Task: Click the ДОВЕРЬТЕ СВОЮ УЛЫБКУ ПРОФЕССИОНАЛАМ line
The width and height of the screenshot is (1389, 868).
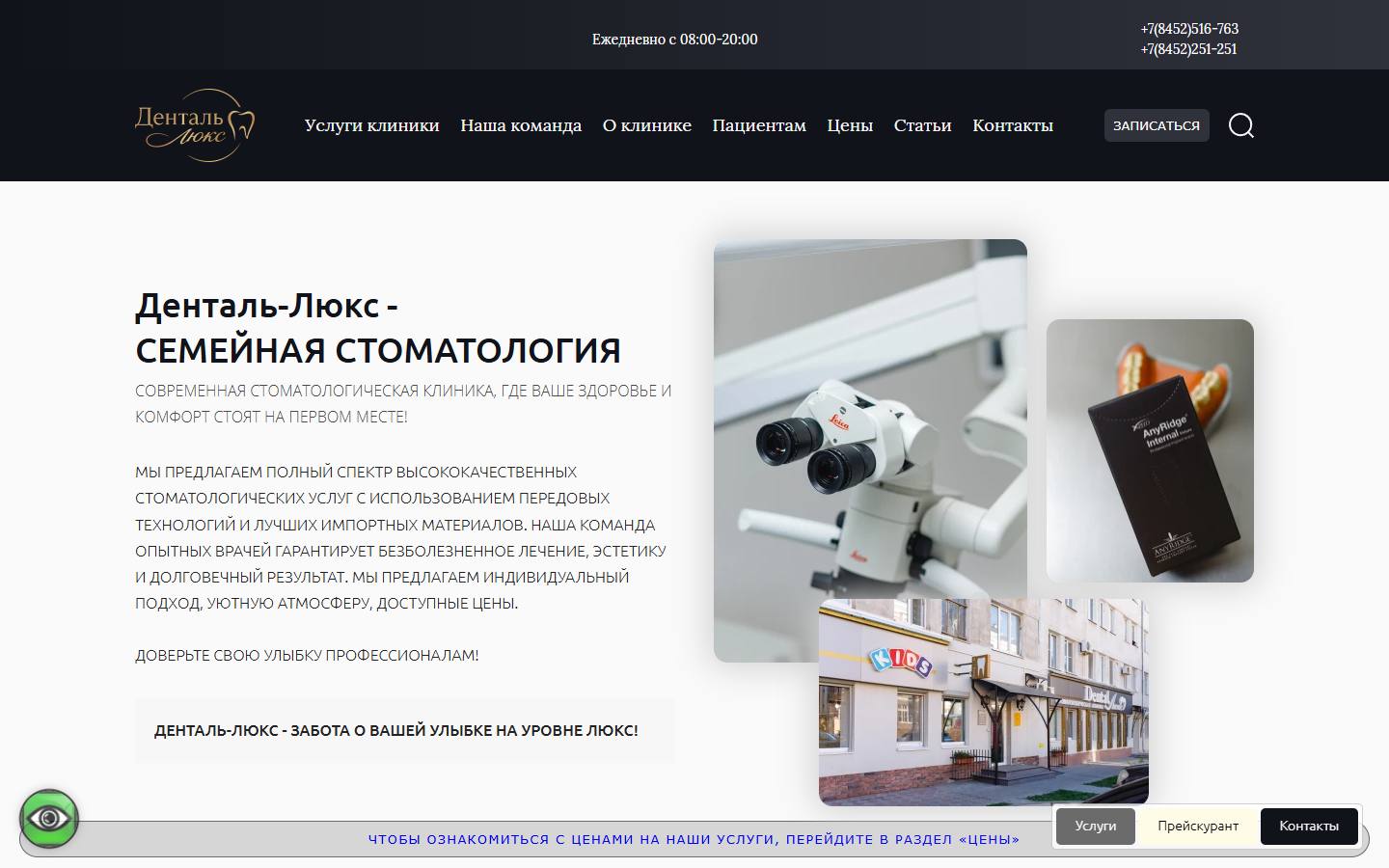Action: coord(307,655)
